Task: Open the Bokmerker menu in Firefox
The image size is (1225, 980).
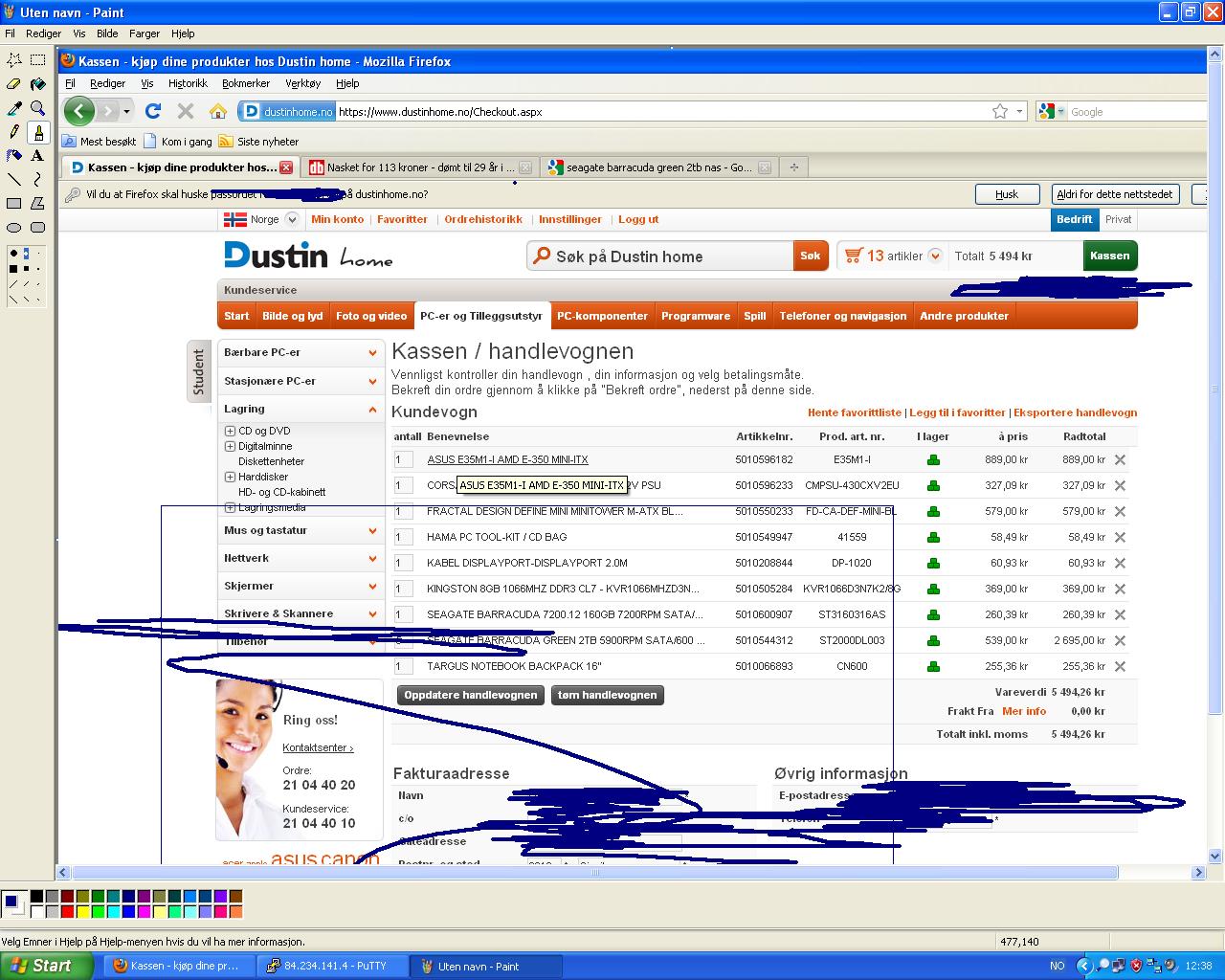Action: pos(246,83)
